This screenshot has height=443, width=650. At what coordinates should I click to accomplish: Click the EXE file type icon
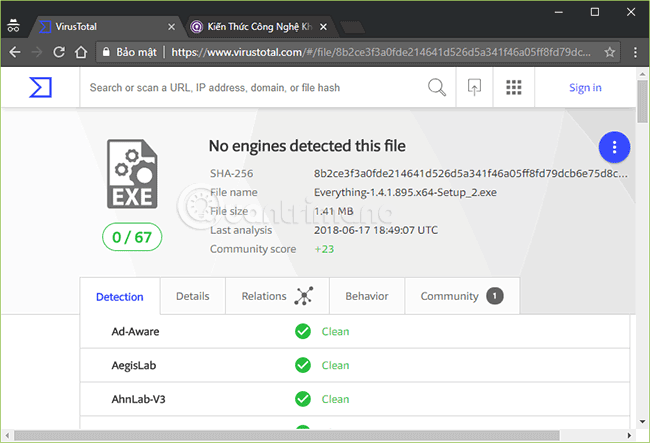pyautogui.click(x=132, y=174)
